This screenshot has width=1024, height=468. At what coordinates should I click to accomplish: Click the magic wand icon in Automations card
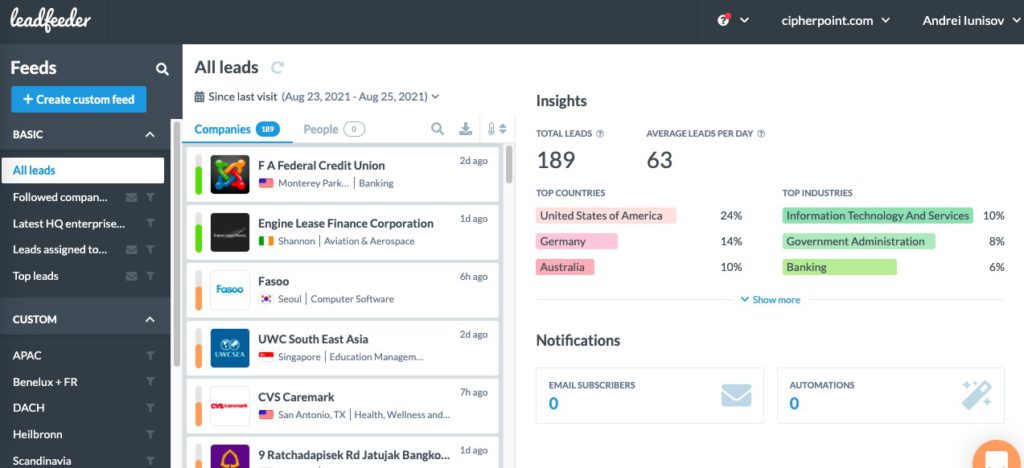[976, 395]
